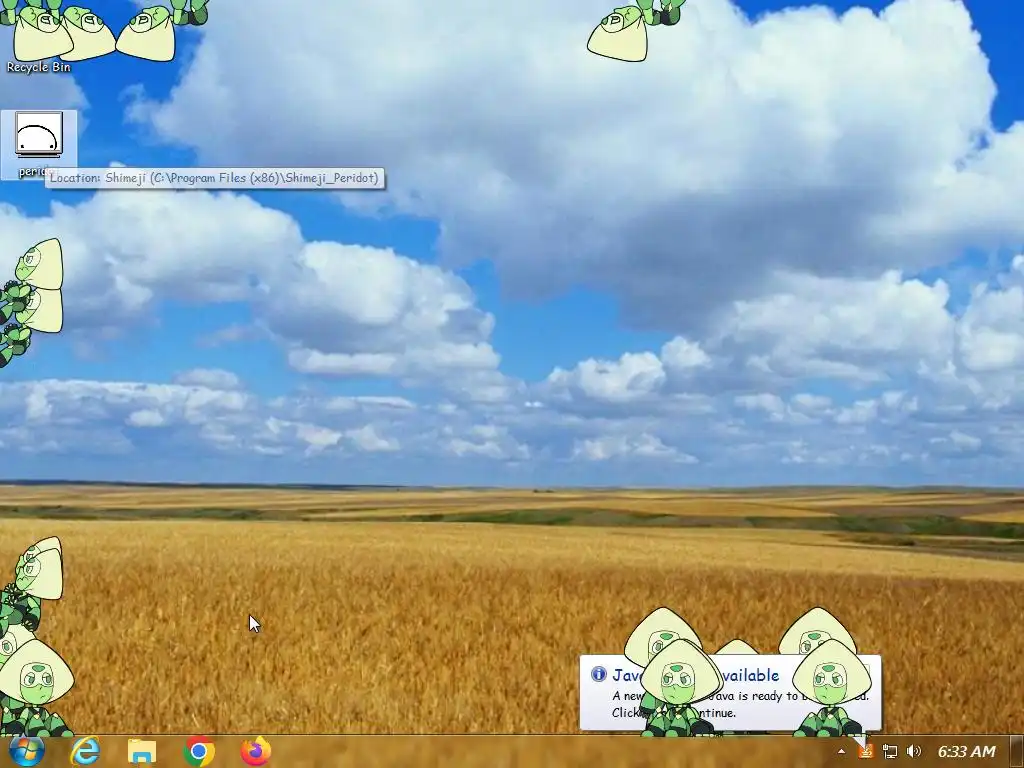The width and height of the screenshot is (1024, 768).
Task: Open File Explorer from the taskbar
Action: click(x=142, y=752)
